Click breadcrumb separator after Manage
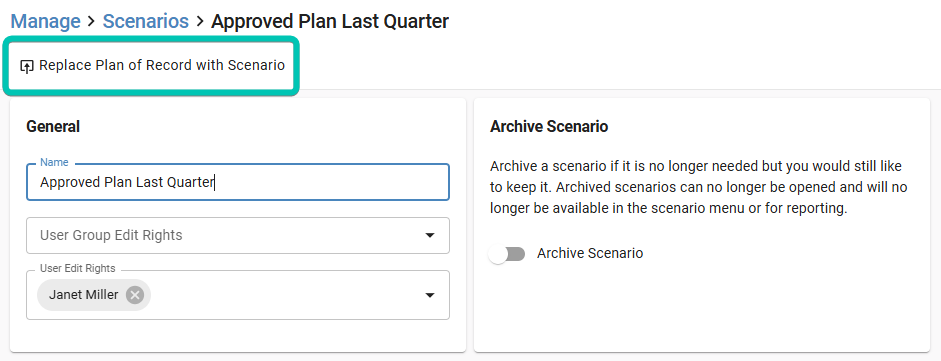 tap(91, 22)
